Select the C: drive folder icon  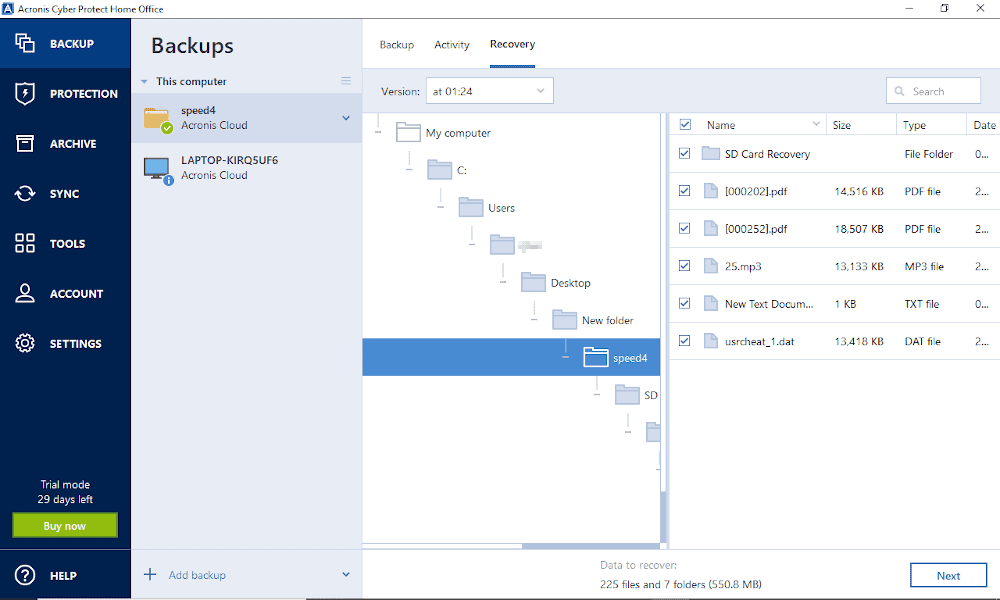point(439,170)
